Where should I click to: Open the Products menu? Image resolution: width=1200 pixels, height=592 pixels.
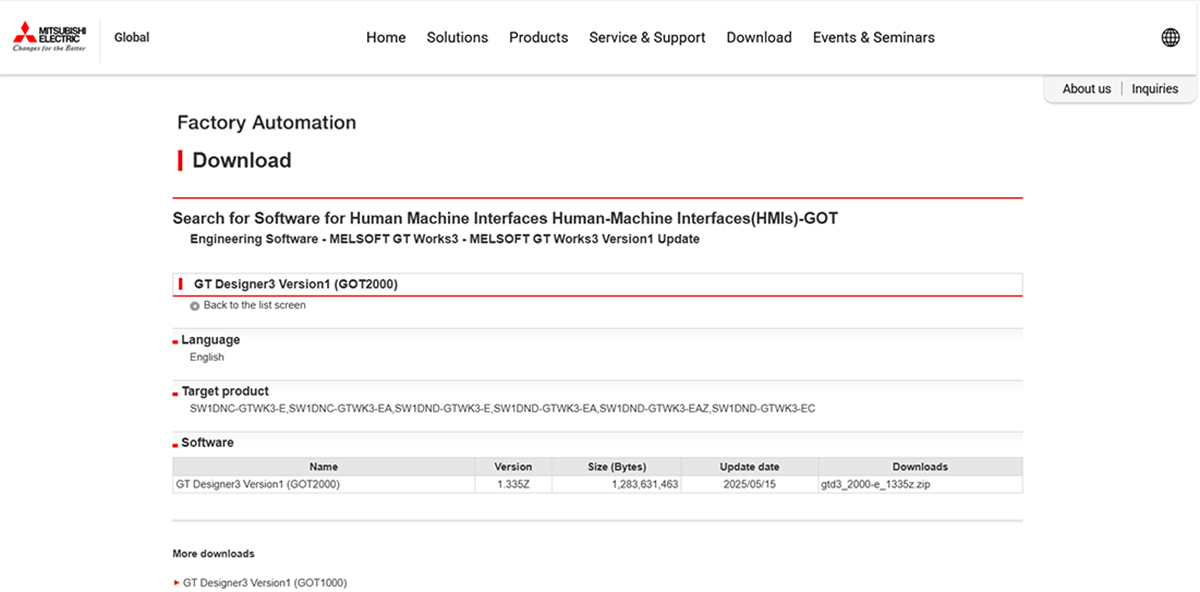pos(538,38)
